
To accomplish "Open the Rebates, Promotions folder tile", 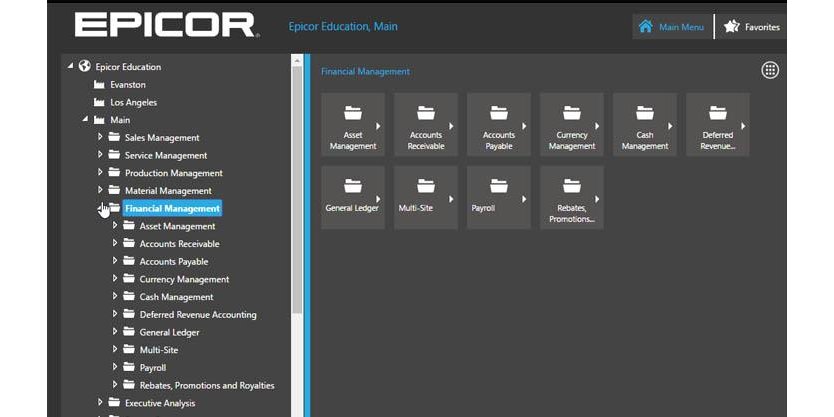I will [x=572, y=197].
